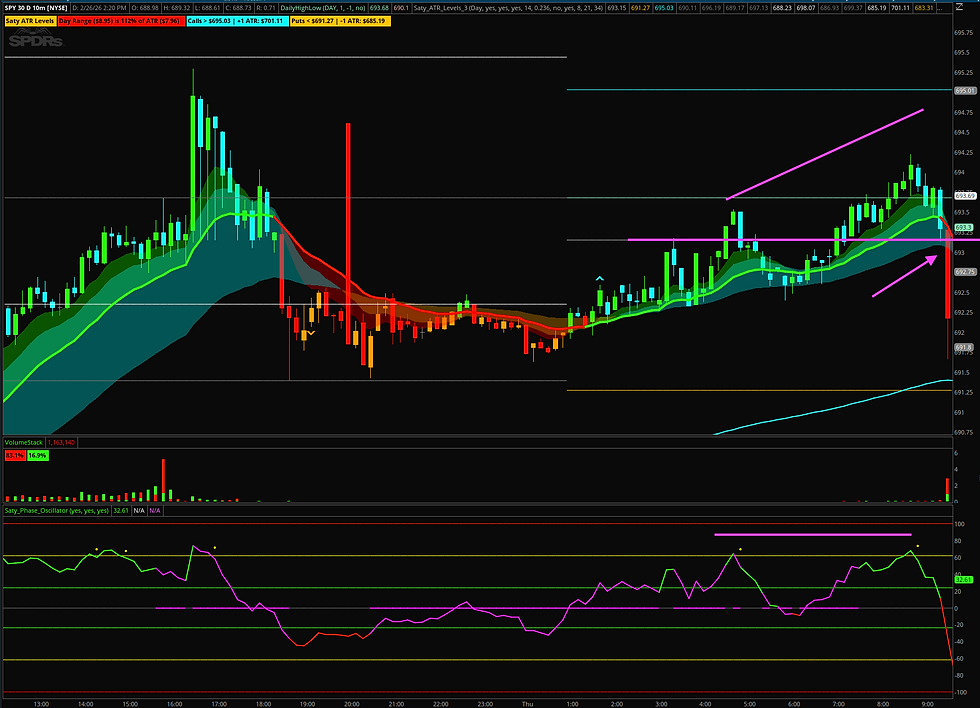Click the yellow Saty ATR Levels label
Screen dimensions: 980x708
30,21
